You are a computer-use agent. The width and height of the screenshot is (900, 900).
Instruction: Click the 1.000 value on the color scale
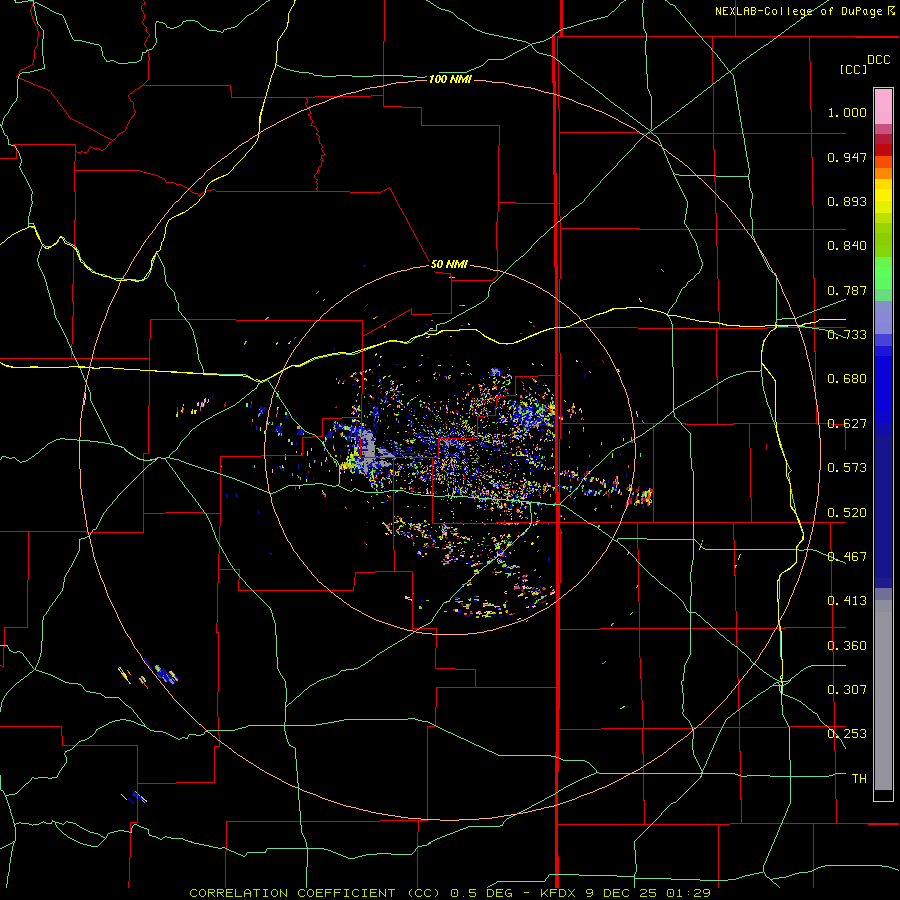847,112
